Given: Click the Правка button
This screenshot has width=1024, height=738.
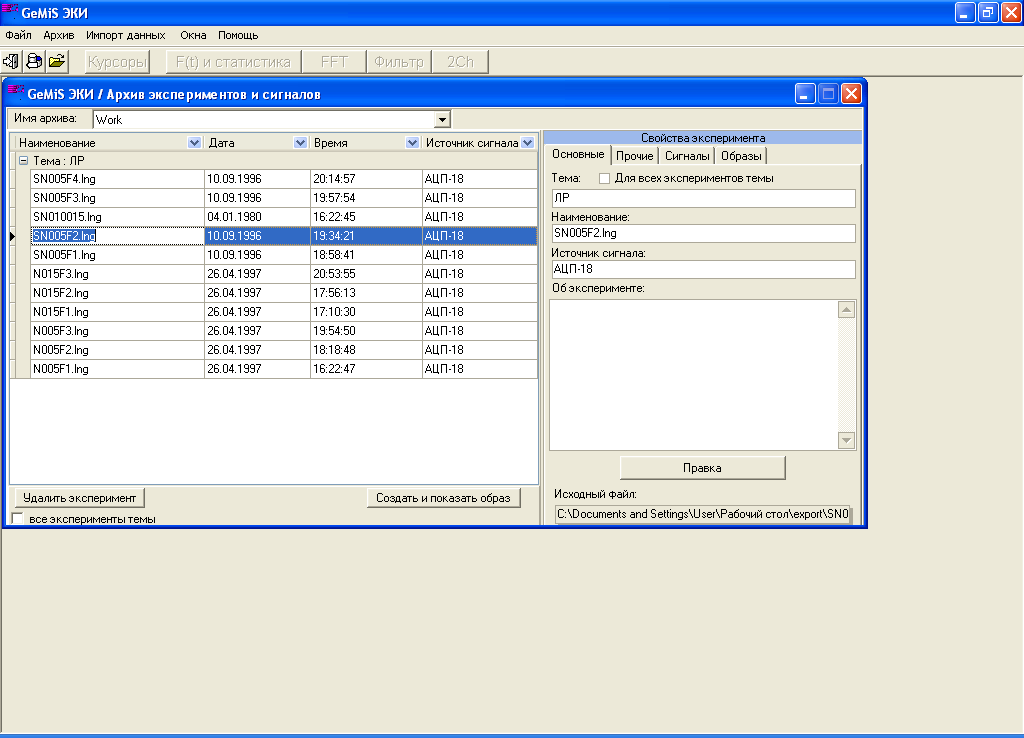Looking at the screenshot, I should pos(702,468).
